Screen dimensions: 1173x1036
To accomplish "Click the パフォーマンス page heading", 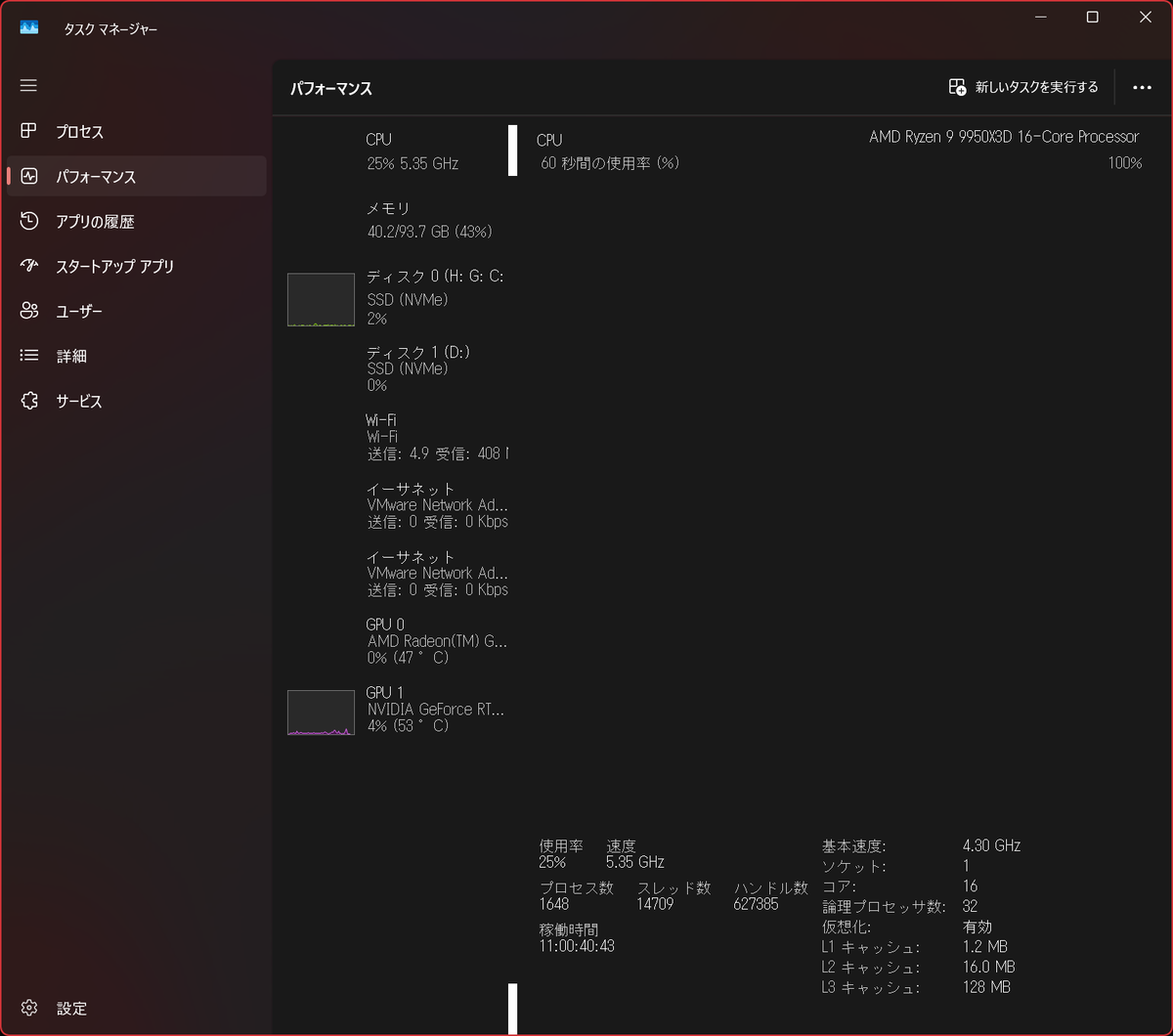I will pyautogui.click(x=331, y=88).
